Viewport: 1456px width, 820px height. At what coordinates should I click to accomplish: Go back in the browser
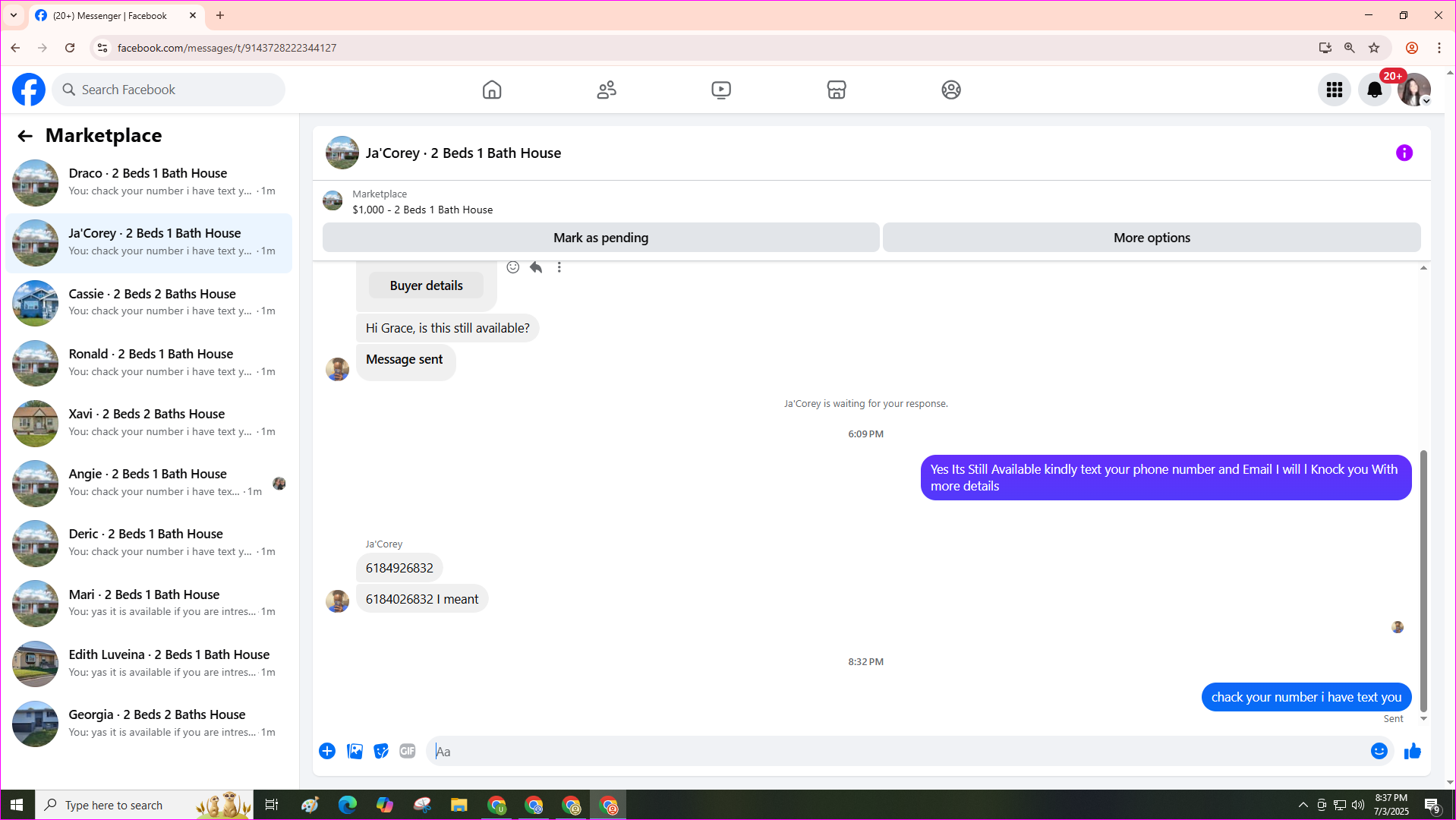[x=15, y=48]
